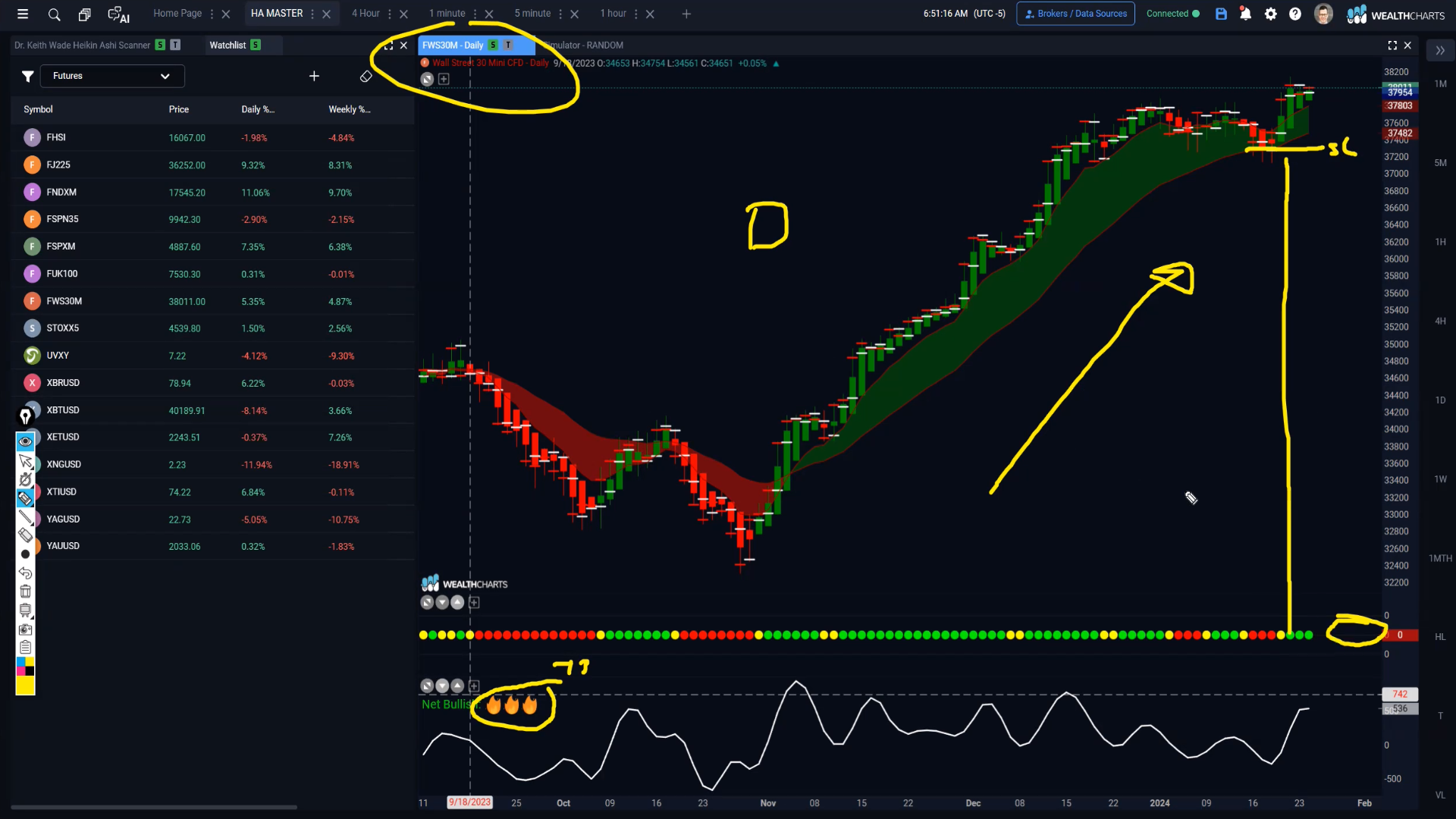Switch to the 1 minute tab

(x=447, y=14)
